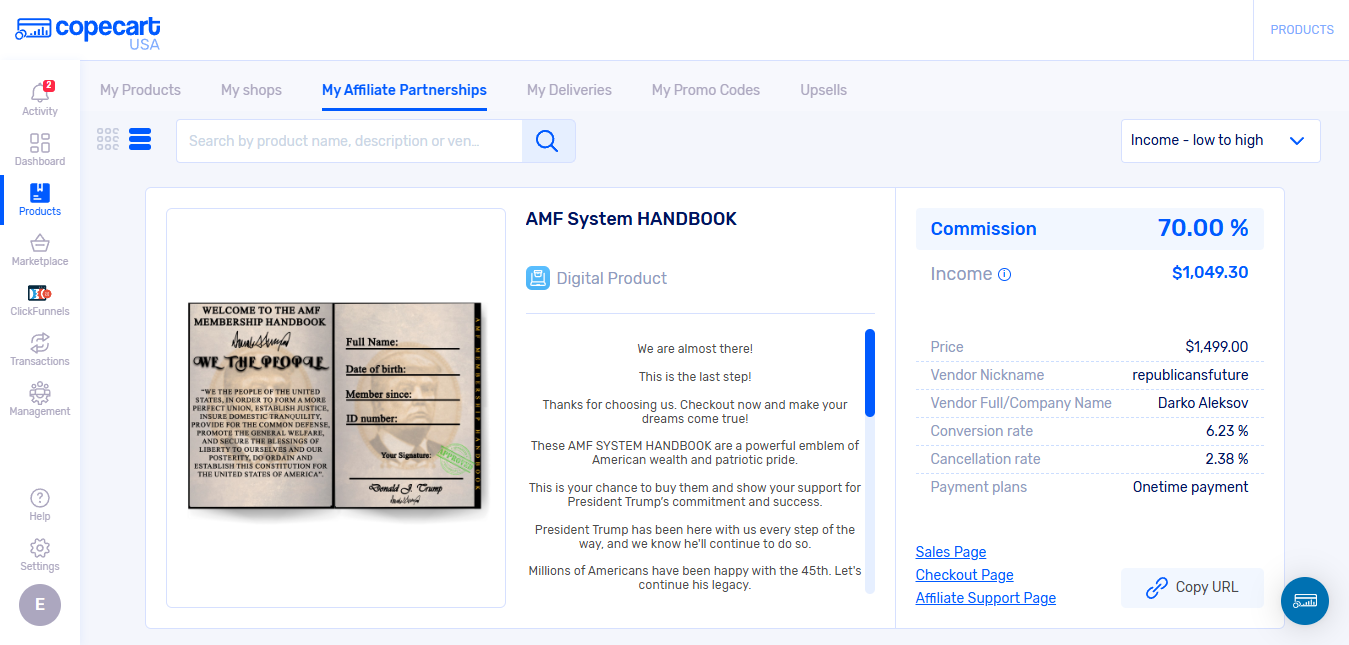Open the Income - low to high dropdown

(x=1221, y=141)
